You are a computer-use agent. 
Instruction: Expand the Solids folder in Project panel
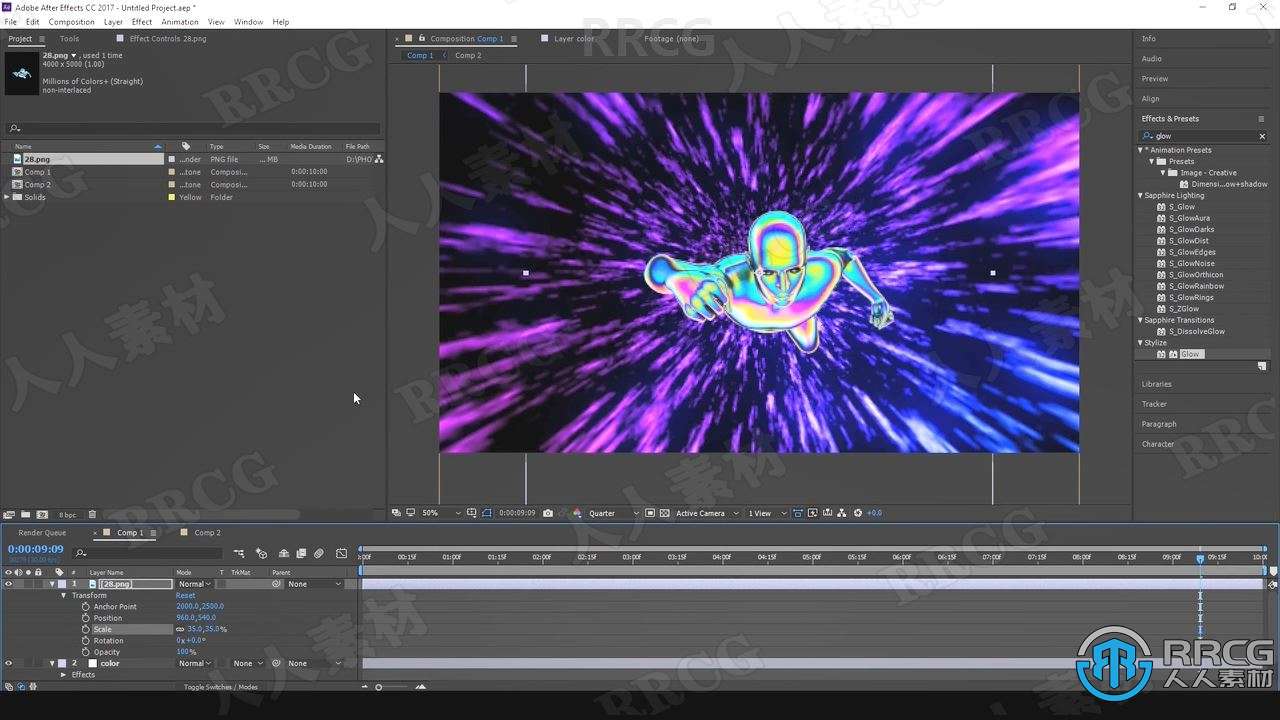point(7,197)
